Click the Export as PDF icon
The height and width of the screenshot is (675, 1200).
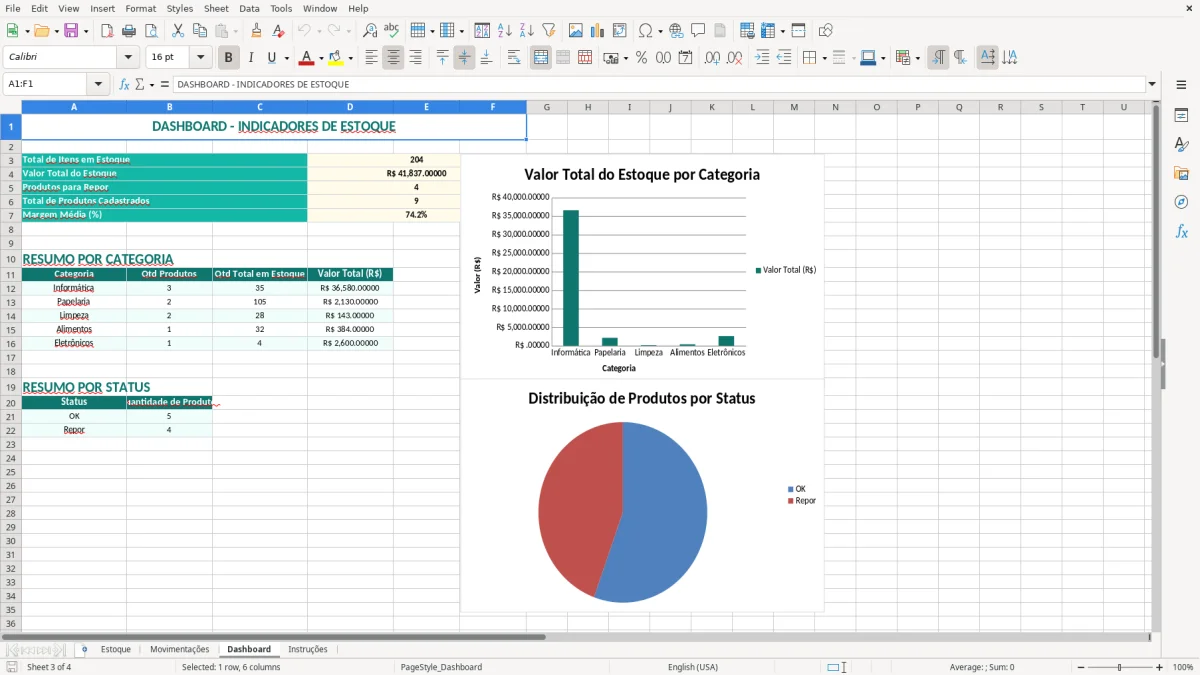click(x=107, y=31)
